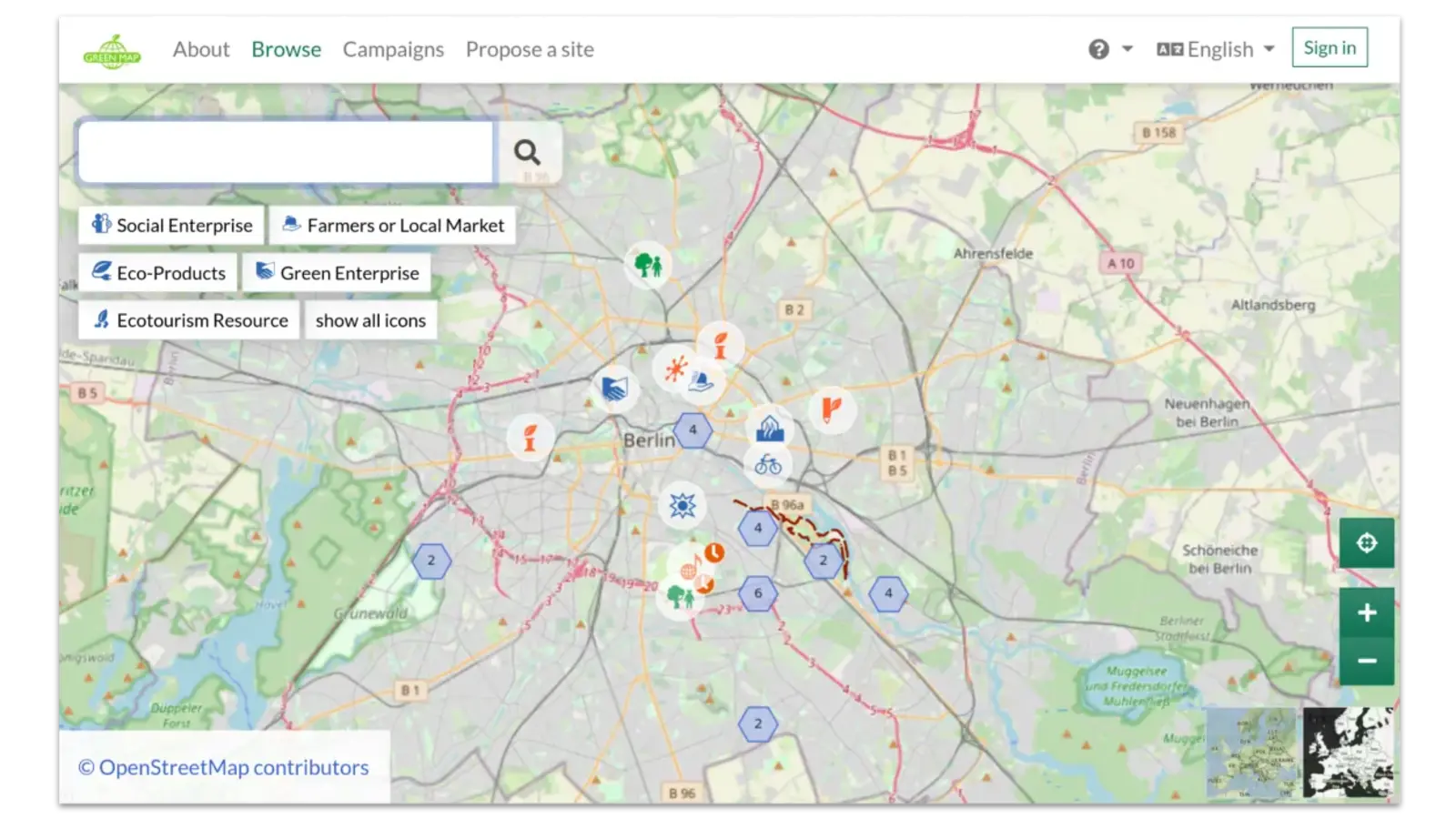
Task: Open the Campaigns page
Action: click(x=393, y=49)
